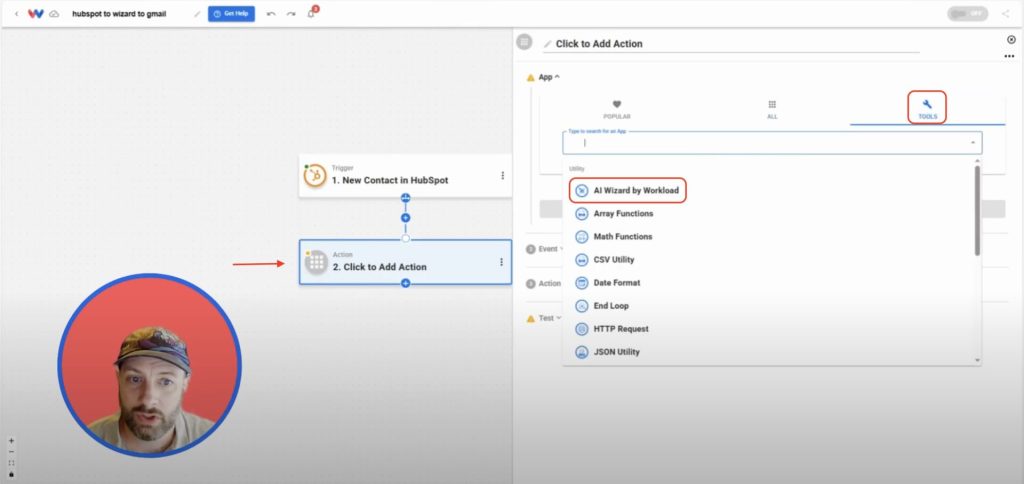Image resolution: width=1024 pixels, height=484 pixels.
Task: Fit the canvas view to screen
Action: pyautogui.click(x=11, y=463)
